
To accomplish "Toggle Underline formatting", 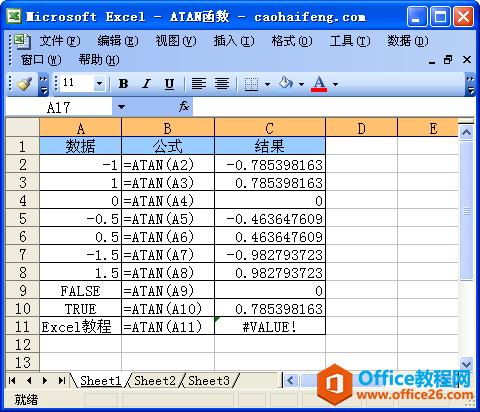I will point(169,84).
